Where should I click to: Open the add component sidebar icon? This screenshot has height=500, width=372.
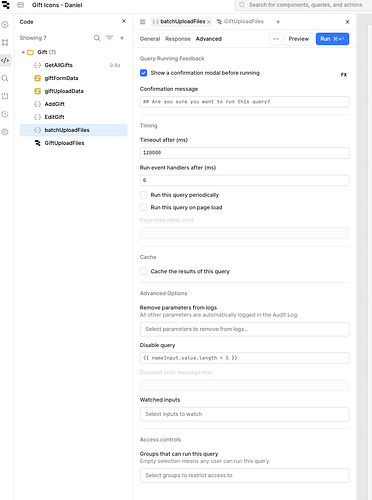(x=5, y=25)
